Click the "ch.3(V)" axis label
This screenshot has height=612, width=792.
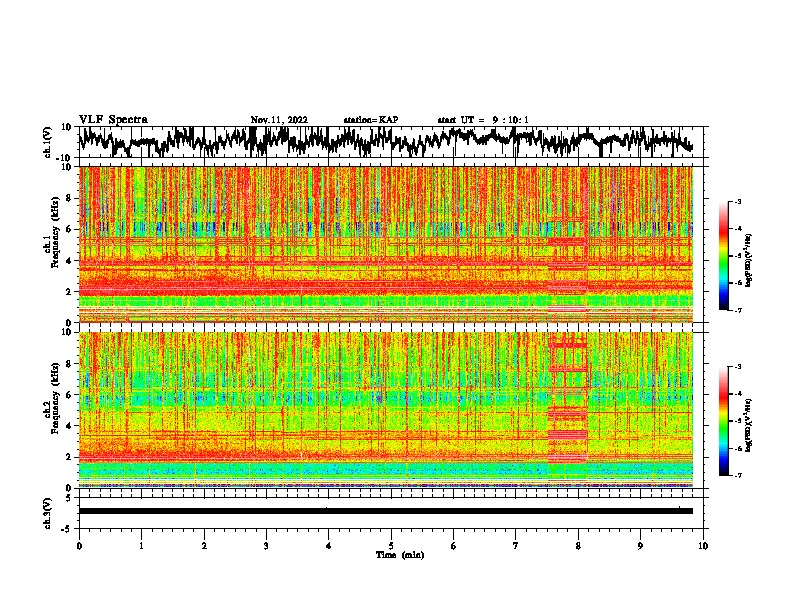point(48,514)
